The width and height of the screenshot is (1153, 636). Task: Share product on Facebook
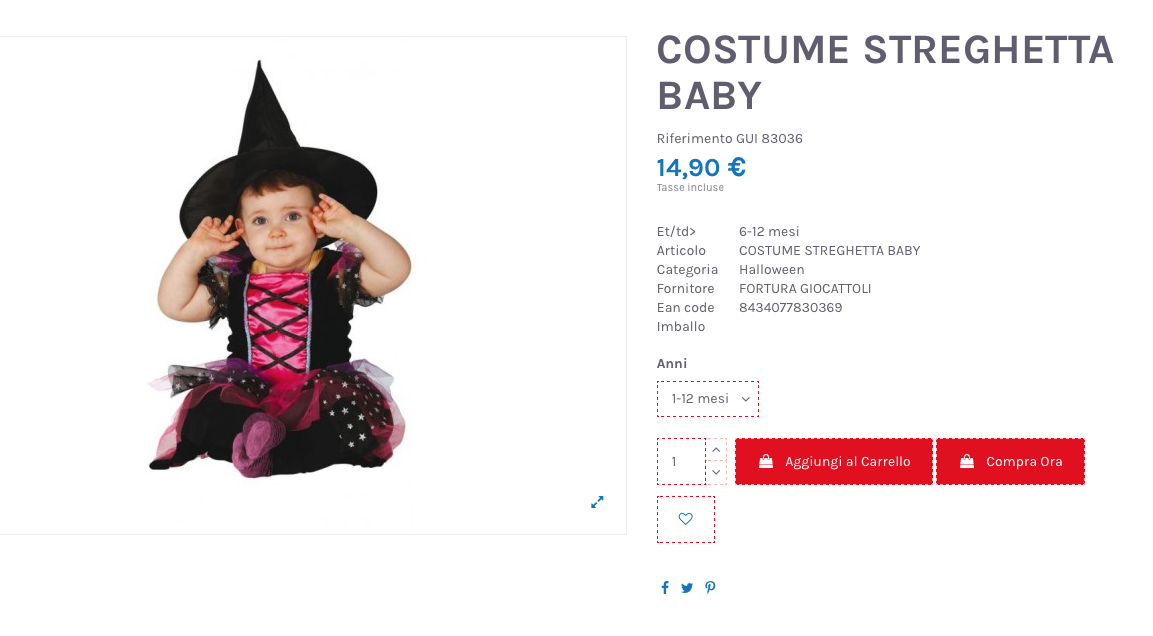[664, 588]
